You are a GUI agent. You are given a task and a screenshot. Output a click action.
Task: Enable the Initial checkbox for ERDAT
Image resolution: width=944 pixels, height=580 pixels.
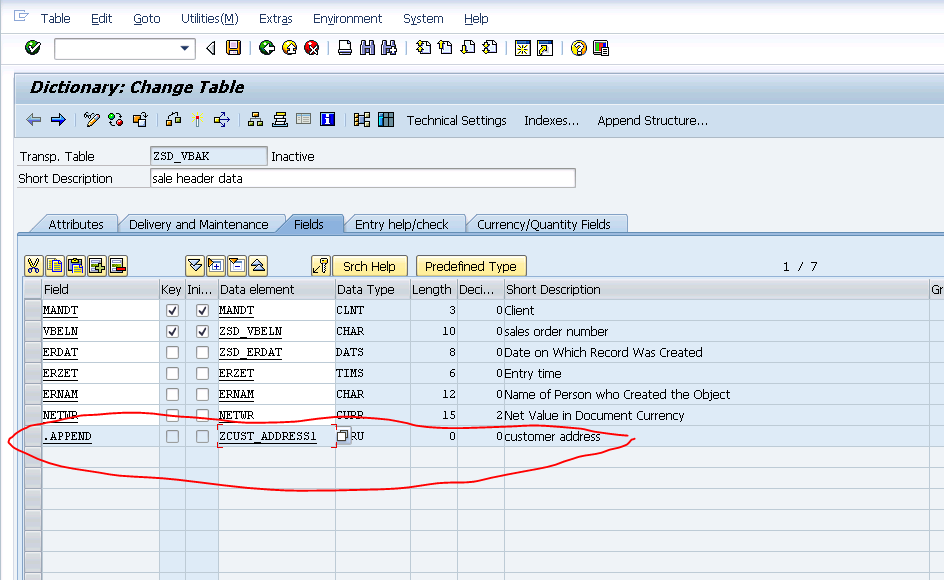point(201,352)
